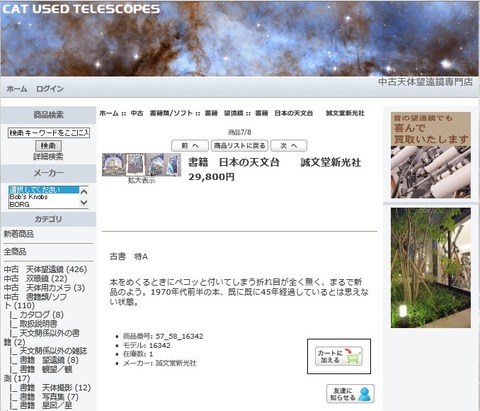The image size is (480, 411).
Task: Click the Add to Cart (カートに加える) button
Action: (338, 356)
